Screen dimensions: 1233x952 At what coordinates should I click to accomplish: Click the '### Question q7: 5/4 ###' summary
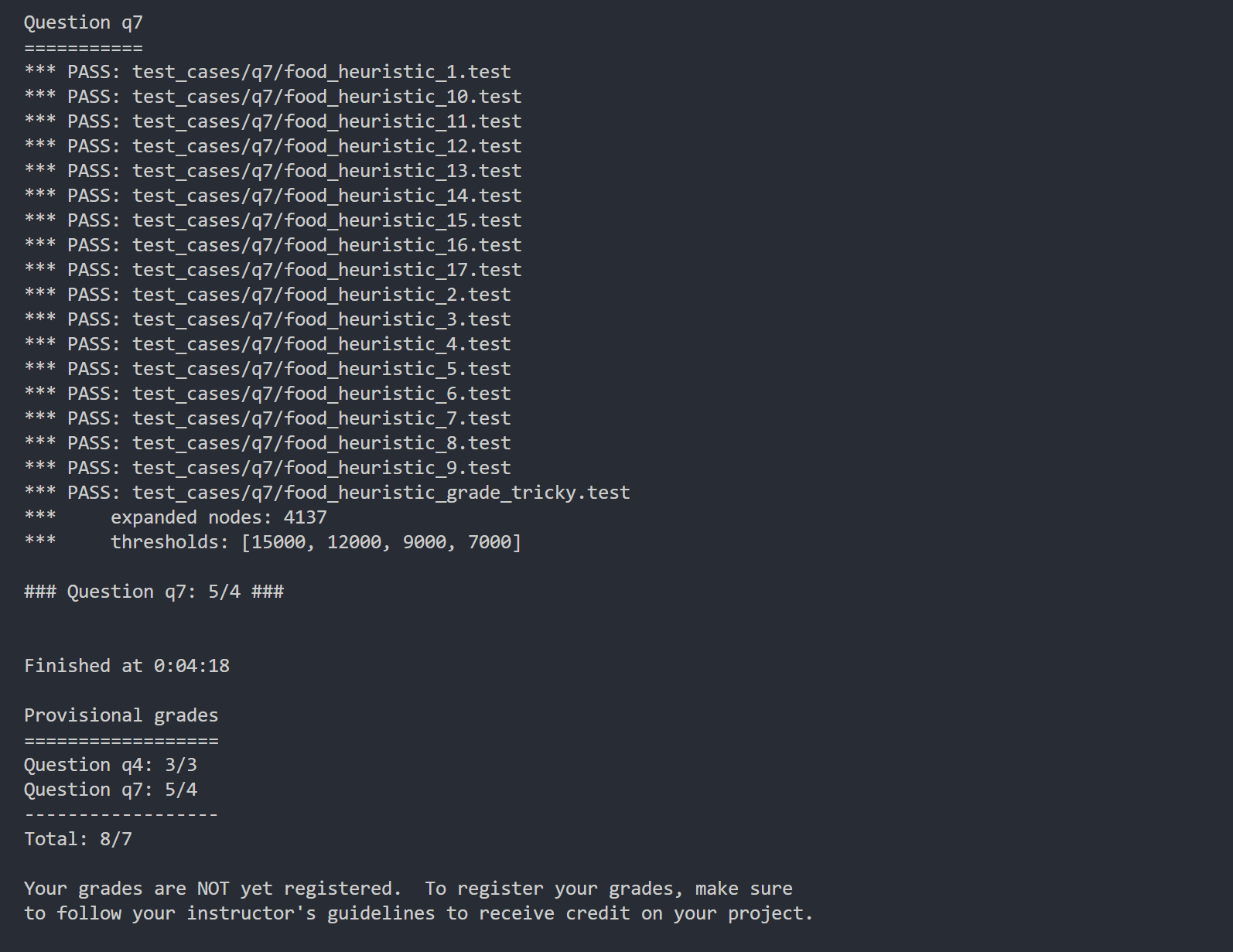click(153, 592)
